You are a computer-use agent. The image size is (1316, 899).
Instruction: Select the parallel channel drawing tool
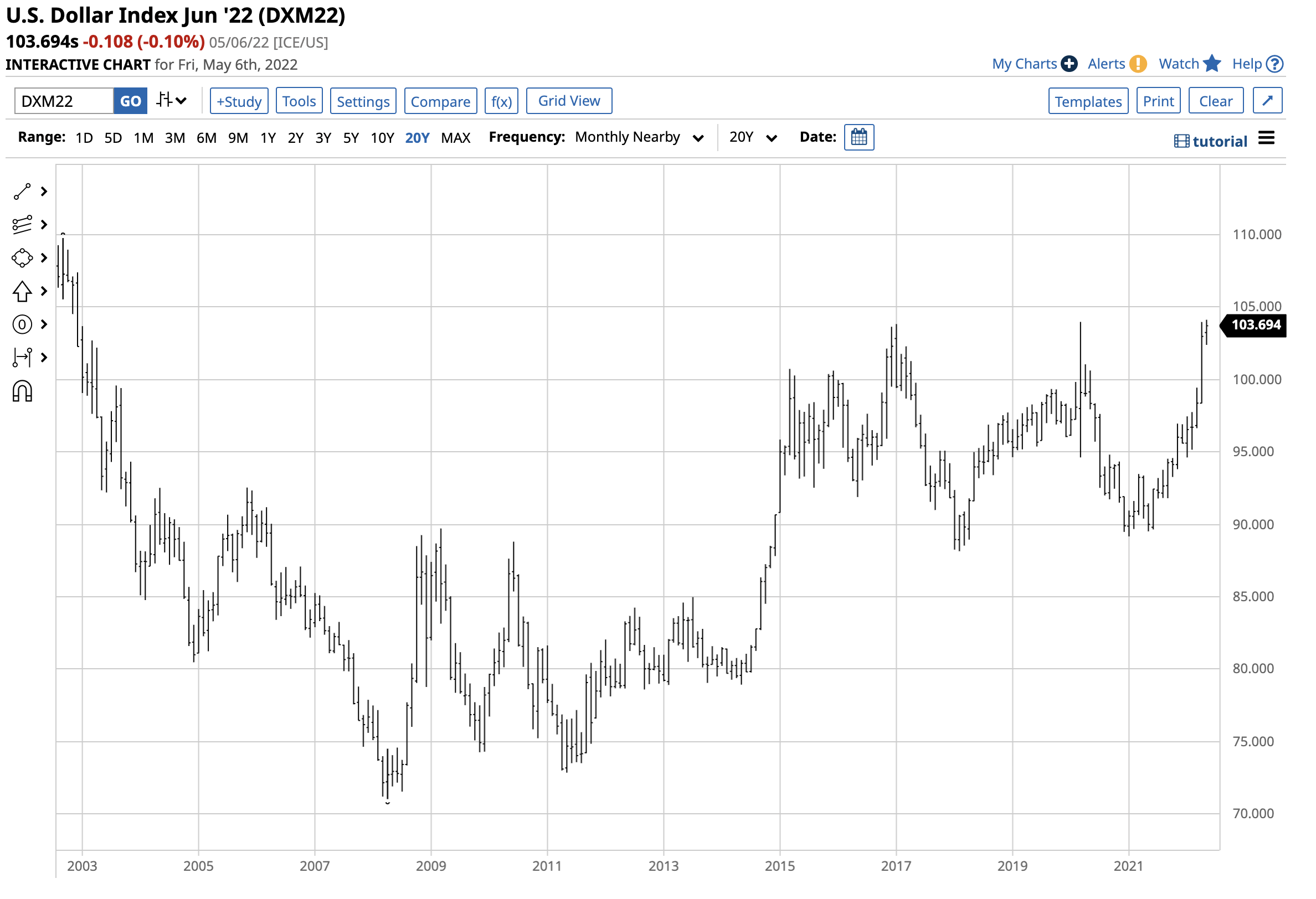[22, 224]
